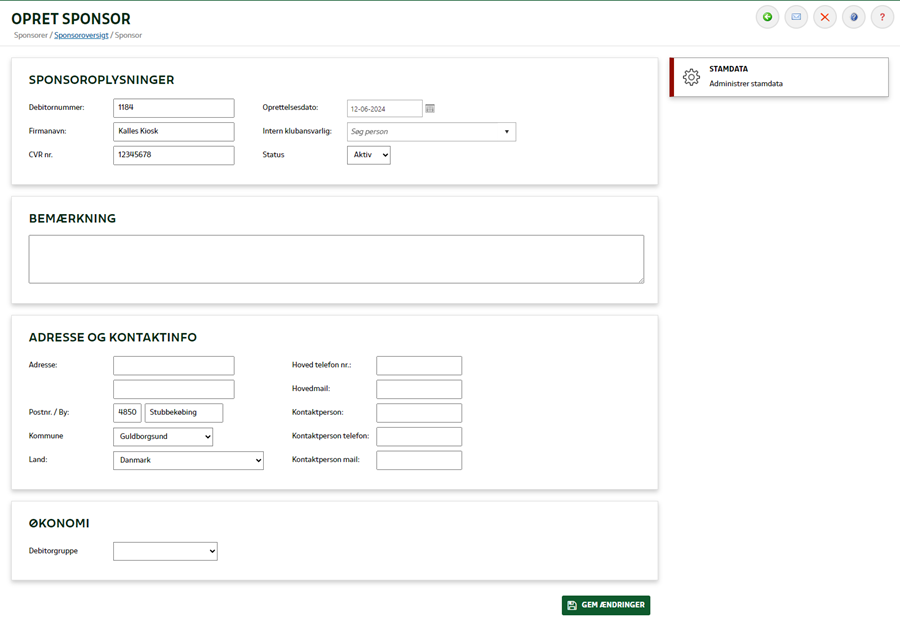Click the Oprettelsesdato date field
Viewport: 900px width, 626px height.
tap(385, 108)
